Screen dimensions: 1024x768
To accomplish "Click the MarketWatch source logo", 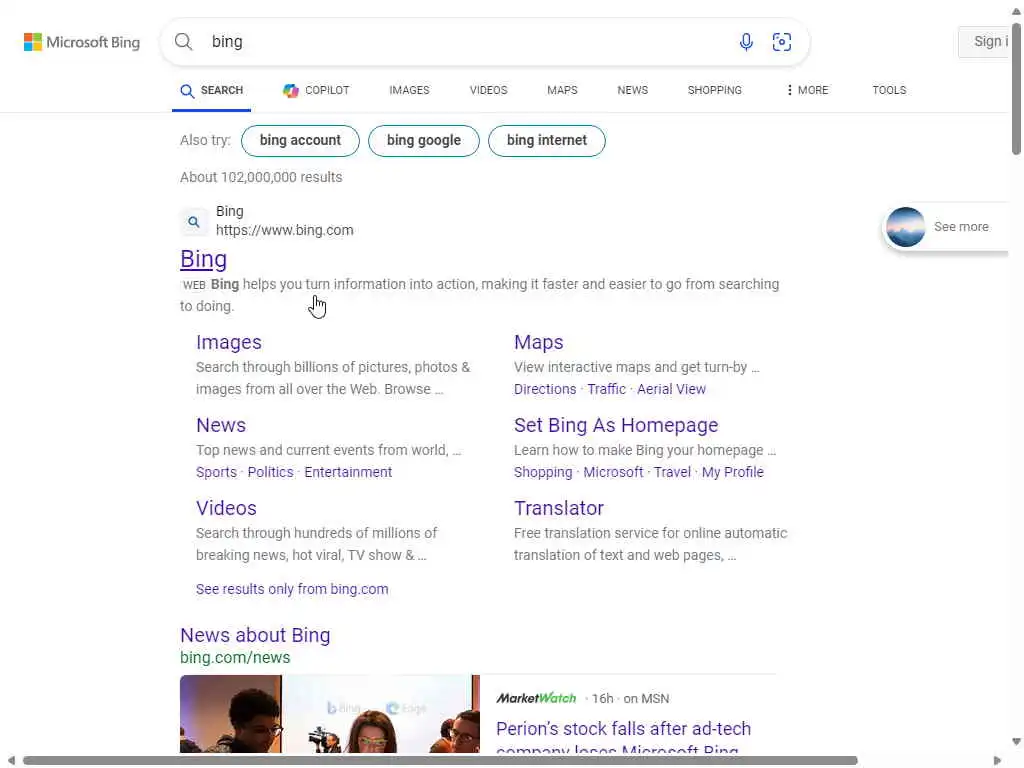I will pos(536,698).
